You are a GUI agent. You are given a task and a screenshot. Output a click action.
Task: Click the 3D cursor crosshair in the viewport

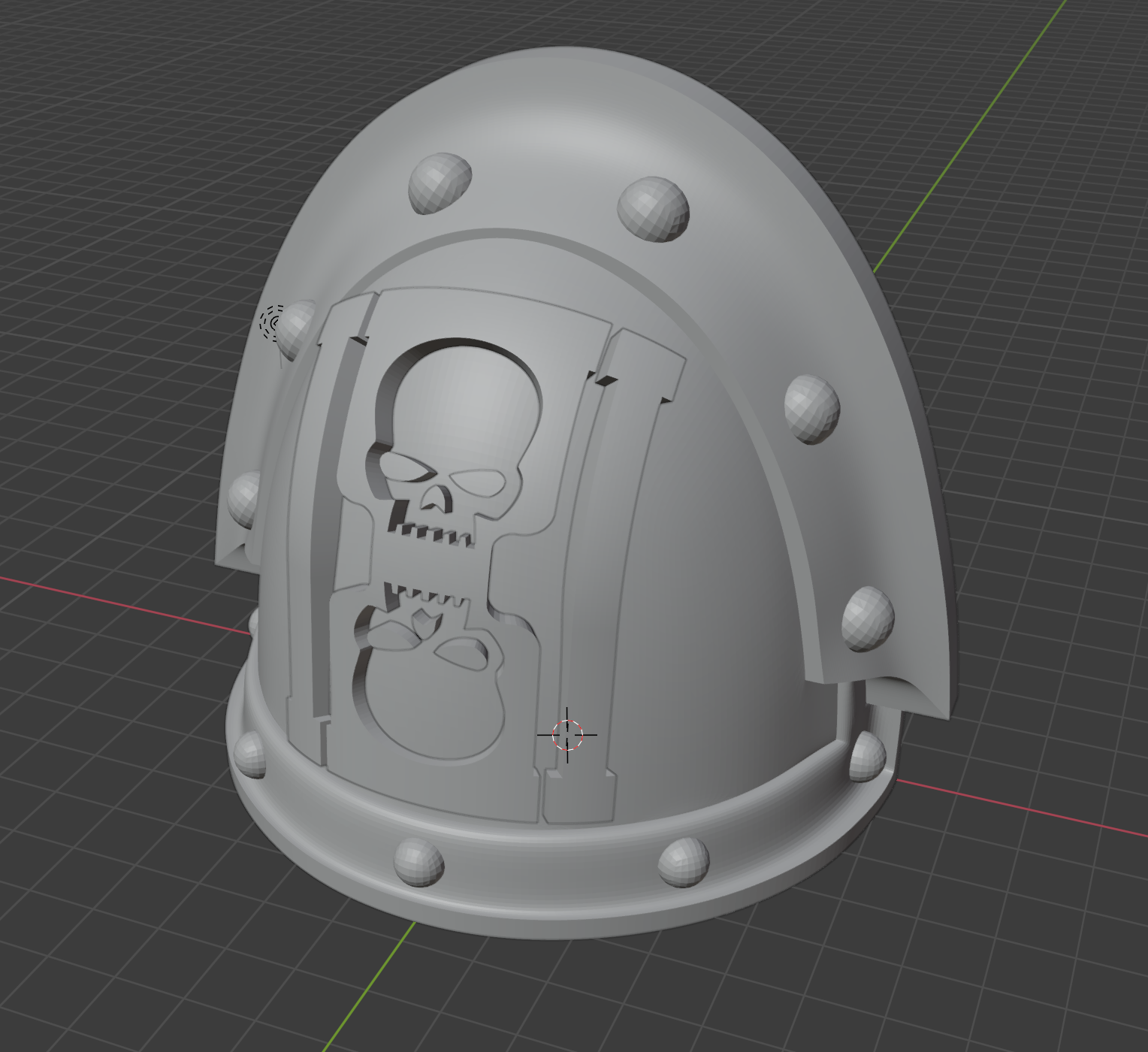(x=567, y=735)
